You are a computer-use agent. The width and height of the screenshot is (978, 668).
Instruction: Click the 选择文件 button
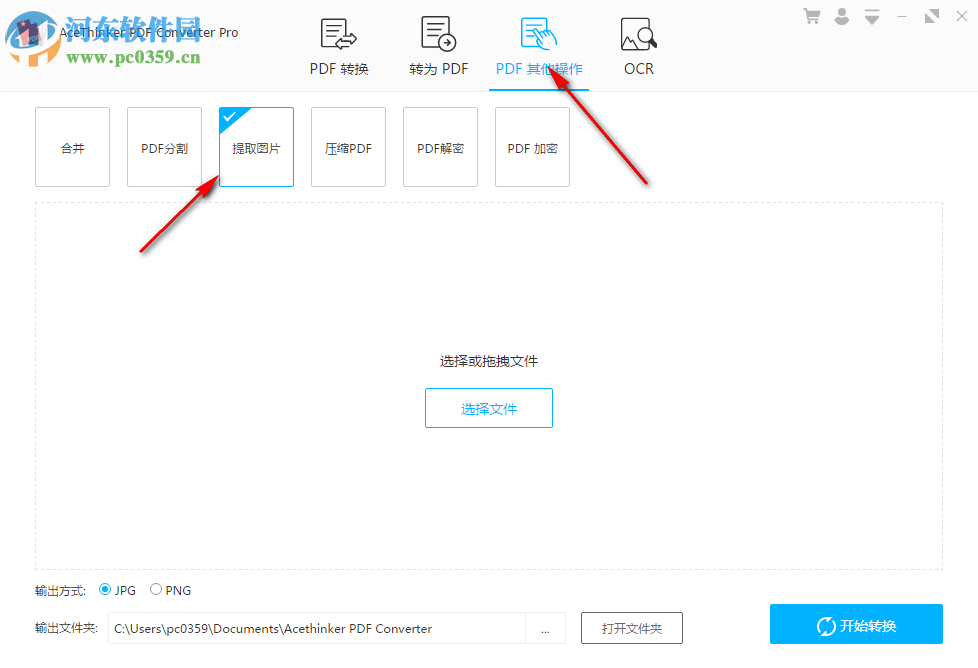click(488, 408)
